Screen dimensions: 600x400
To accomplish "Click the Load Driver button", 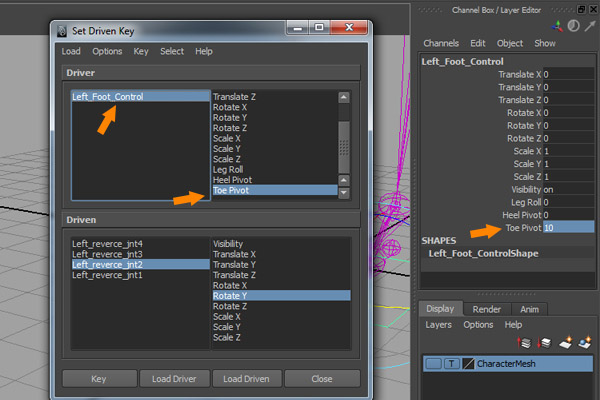I will tap(174, 379).
